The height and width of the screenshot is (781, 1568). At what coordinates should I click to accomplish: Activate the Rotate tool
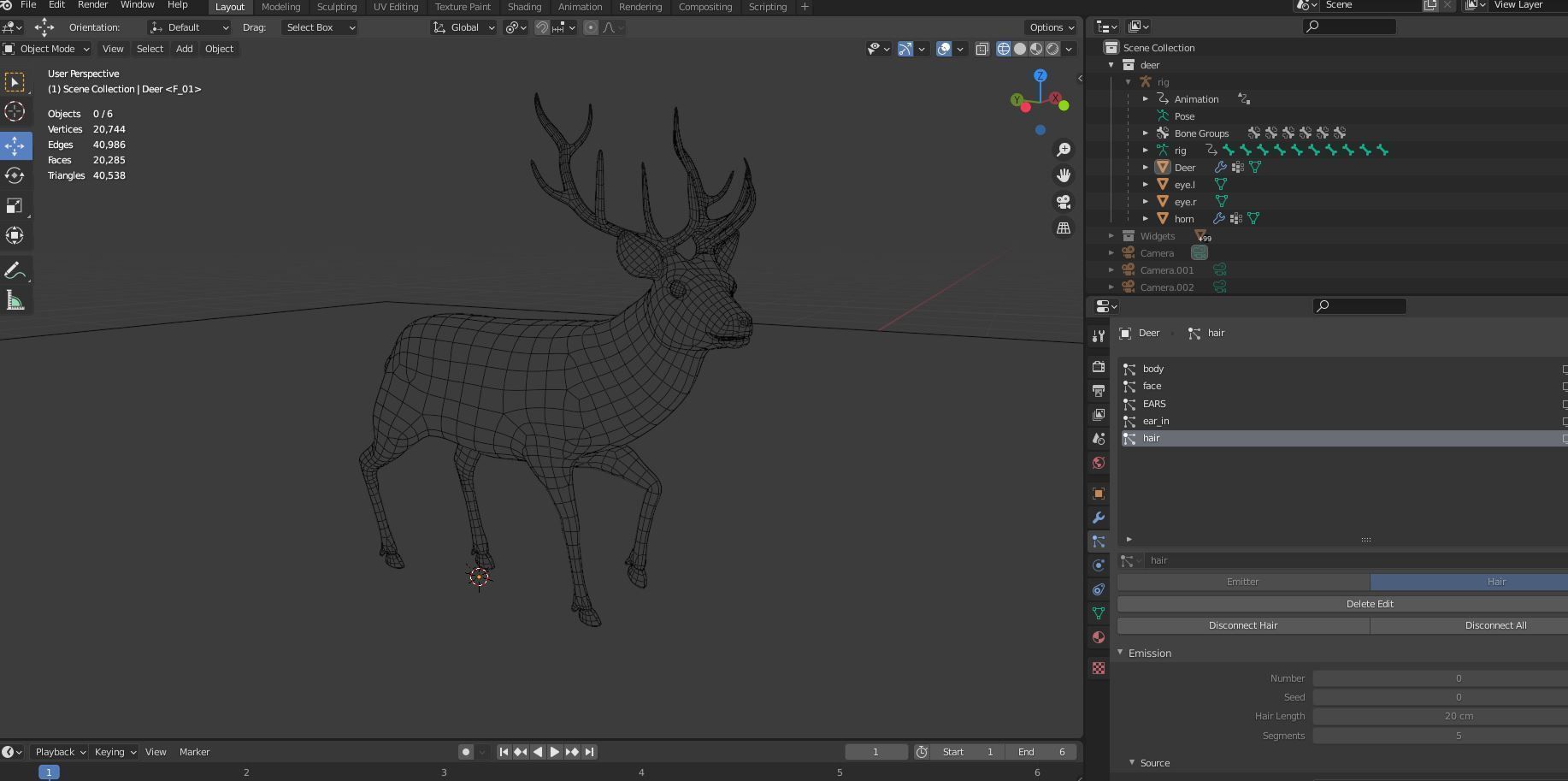15,175
